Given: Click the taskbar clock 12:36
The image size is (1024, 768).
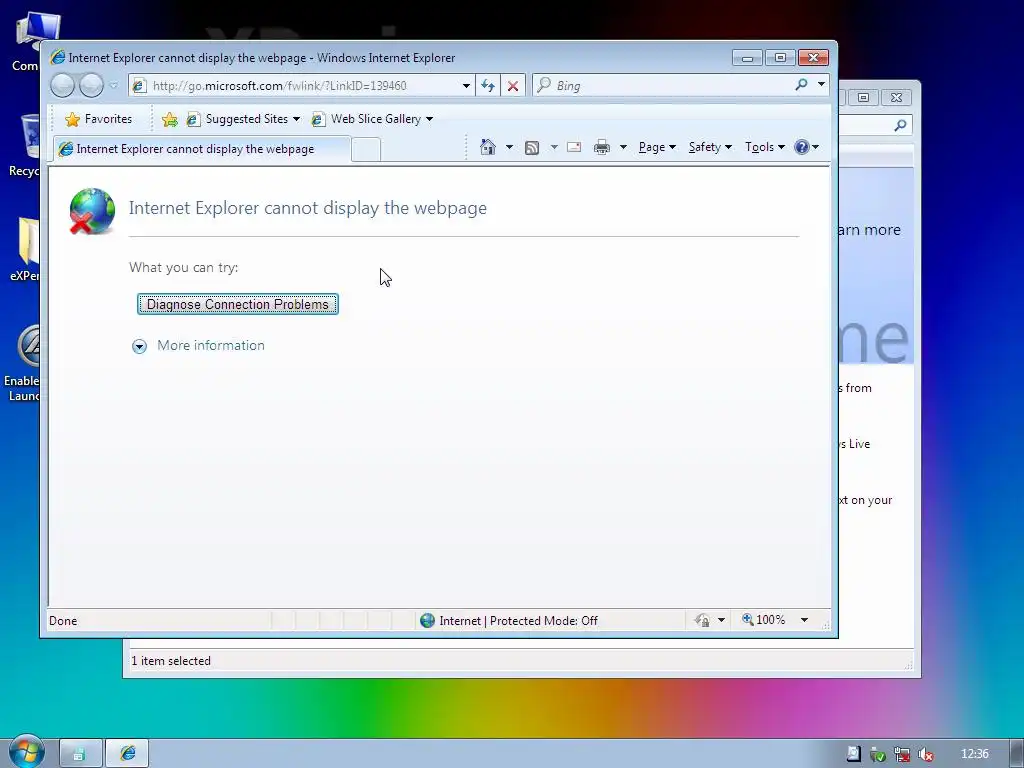Looking at the screenshot, I should [x=974, y=754].
